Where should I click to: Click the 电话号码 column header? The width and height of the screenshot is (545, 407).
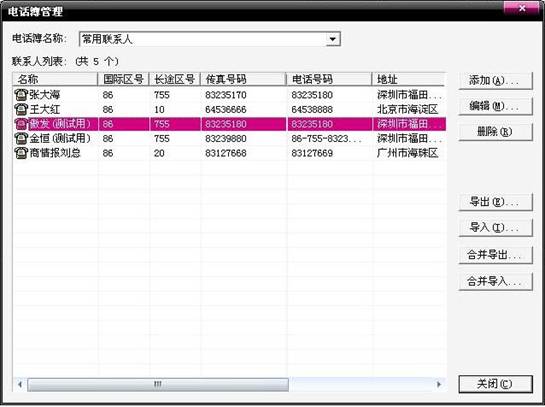[x=329, y=79]
